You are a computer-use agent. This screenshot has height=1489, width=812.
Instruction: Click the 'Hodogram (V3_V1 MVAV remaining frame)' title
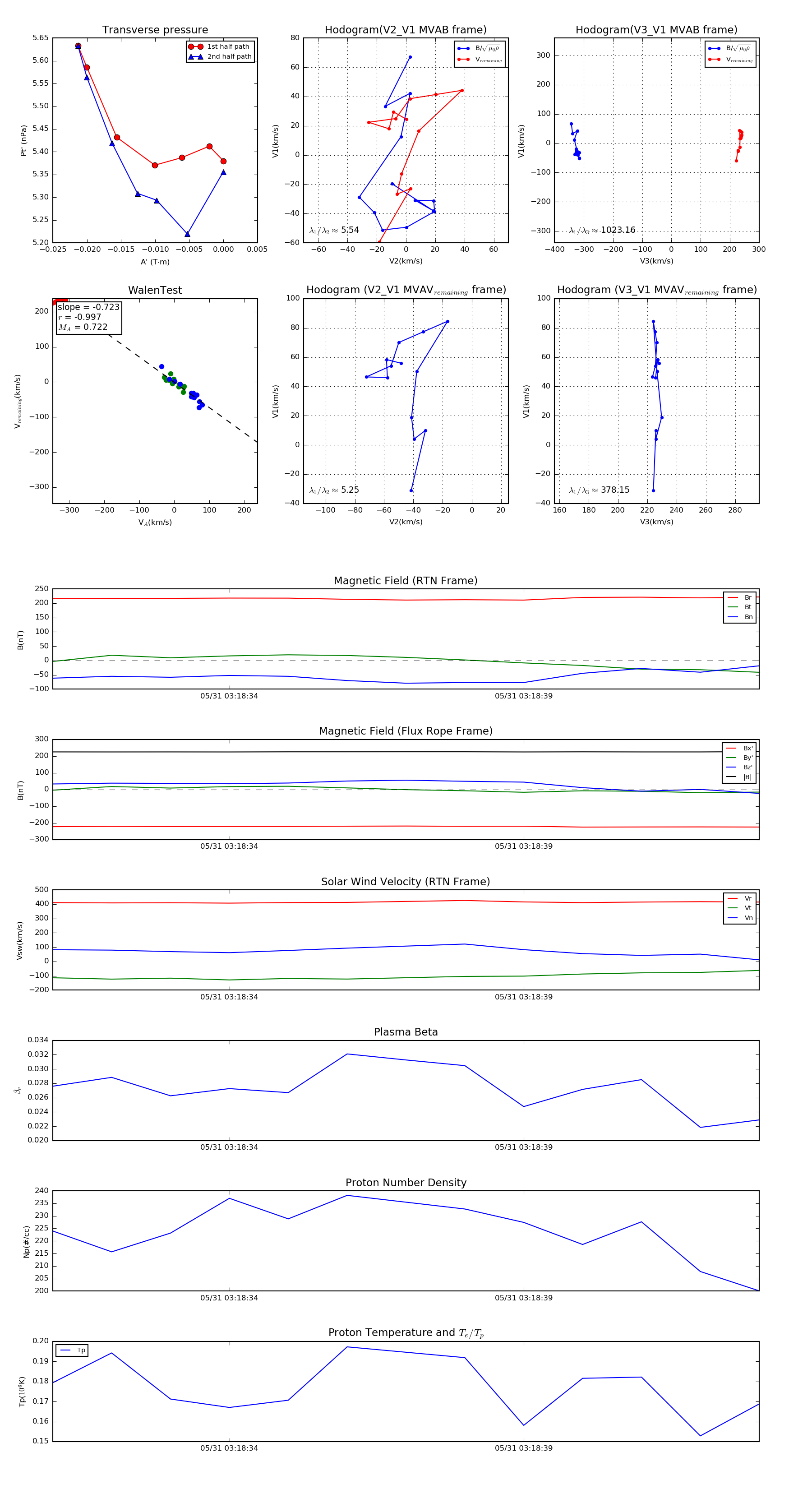[656, 290]
